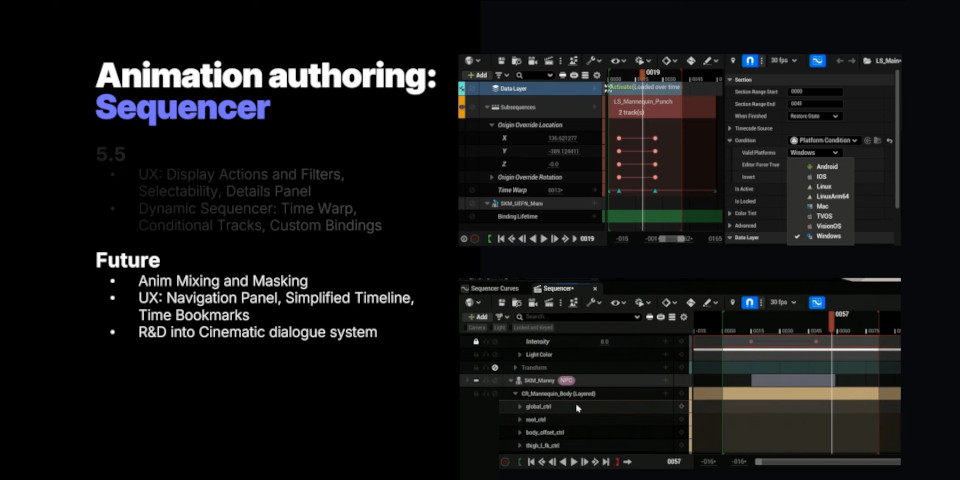
Task: Toggle the lock on the Intensity track
Action: pos(476,341)
